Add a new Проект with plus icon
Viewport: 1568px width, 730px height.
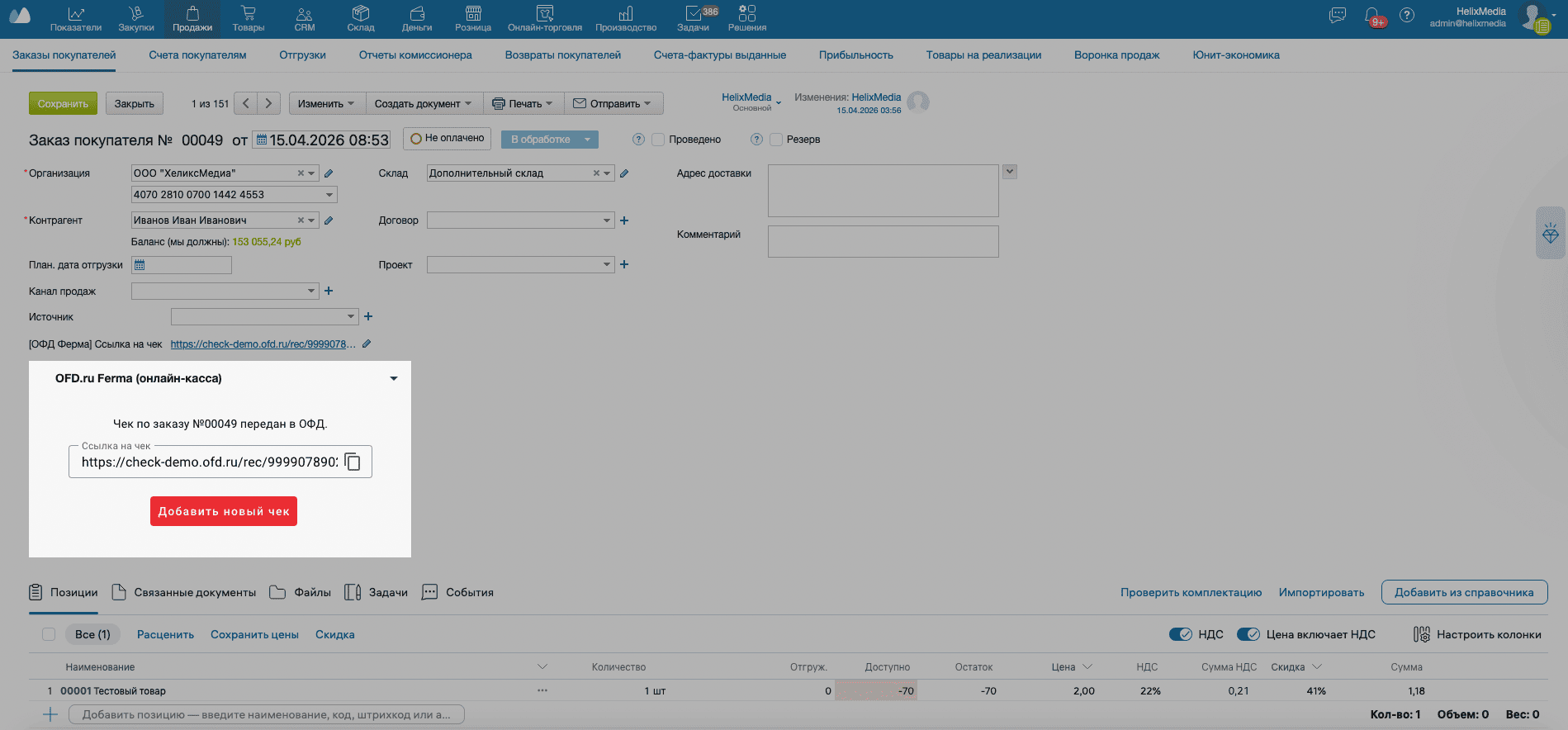pos(624,264)
